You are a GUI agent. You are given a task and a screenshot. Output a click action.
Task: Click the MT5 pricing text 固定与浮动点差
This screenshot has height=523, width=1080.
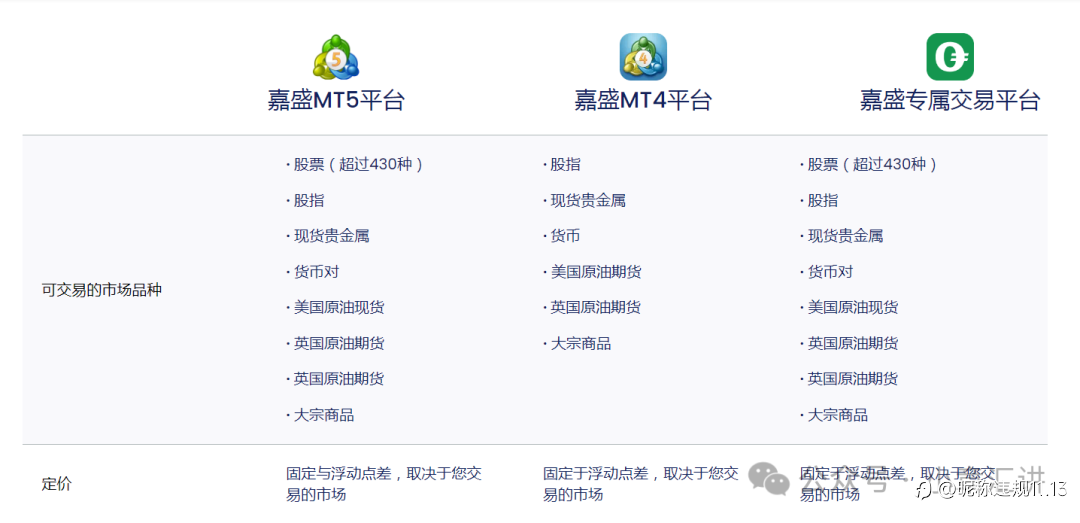(x=339, y=473)
